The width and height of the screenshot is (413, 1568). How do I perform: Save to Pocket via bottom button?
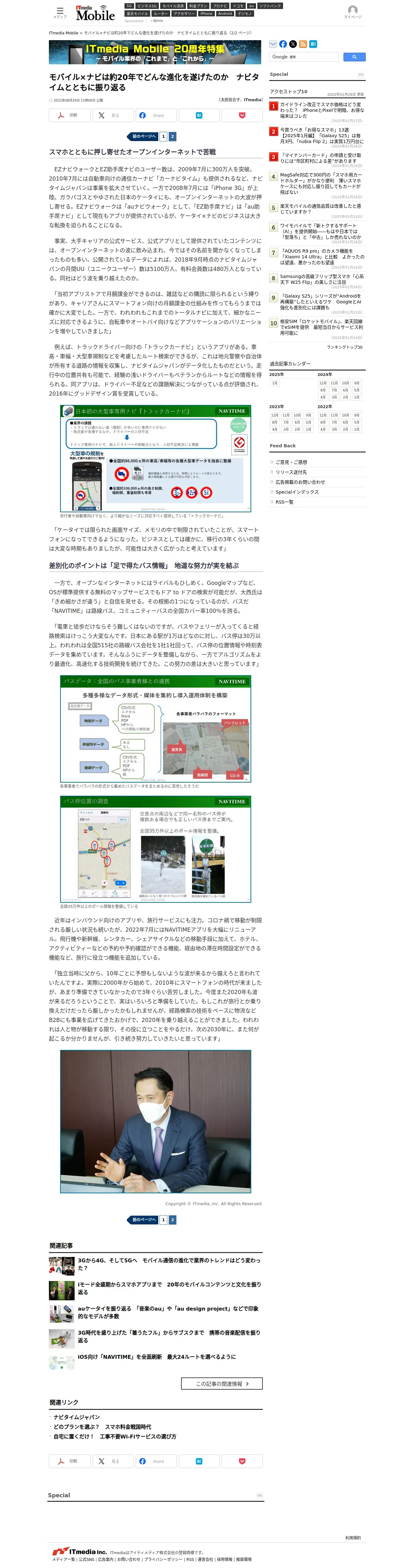[242, 1461]
